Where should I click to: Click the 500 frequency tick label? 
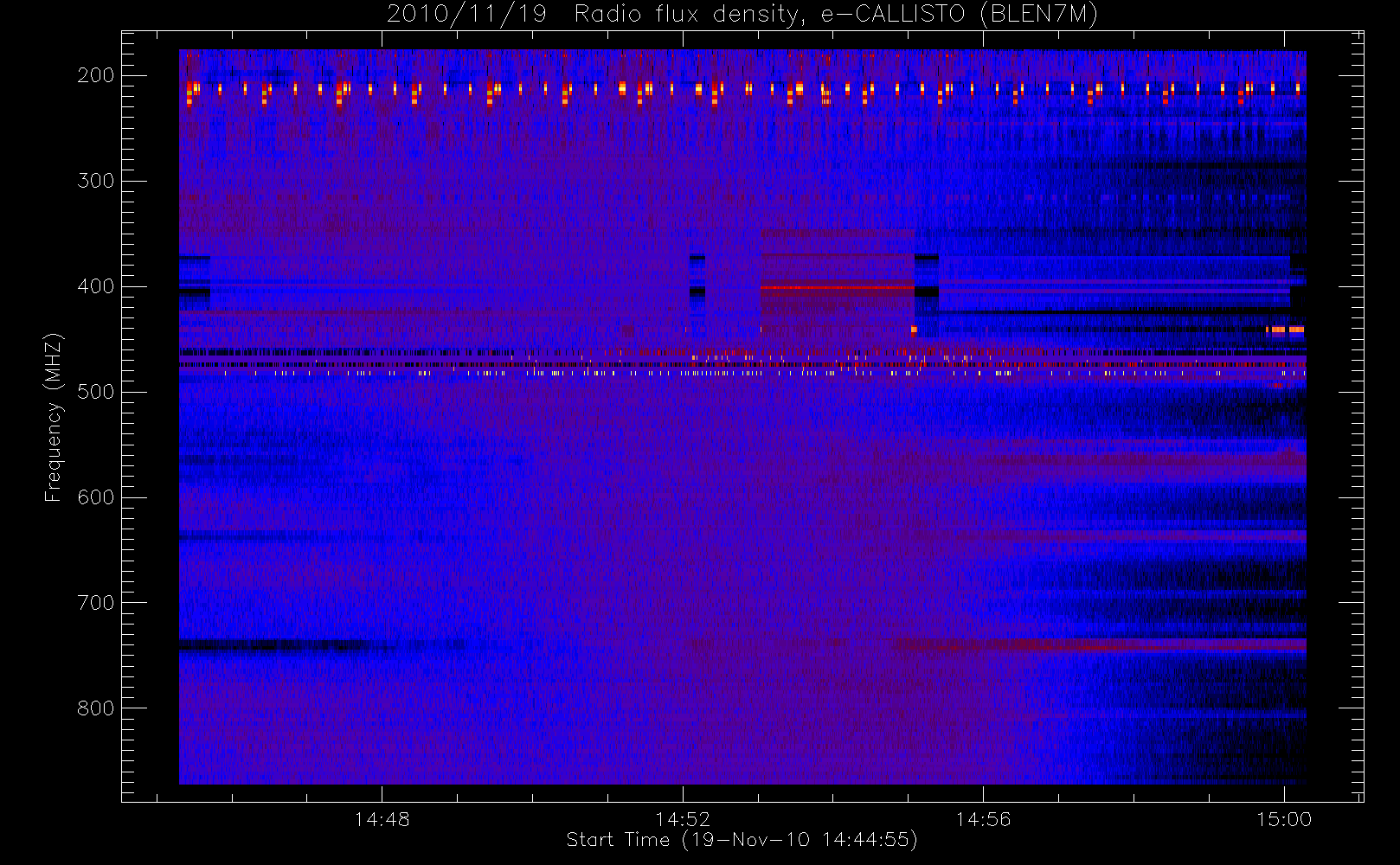96,392
